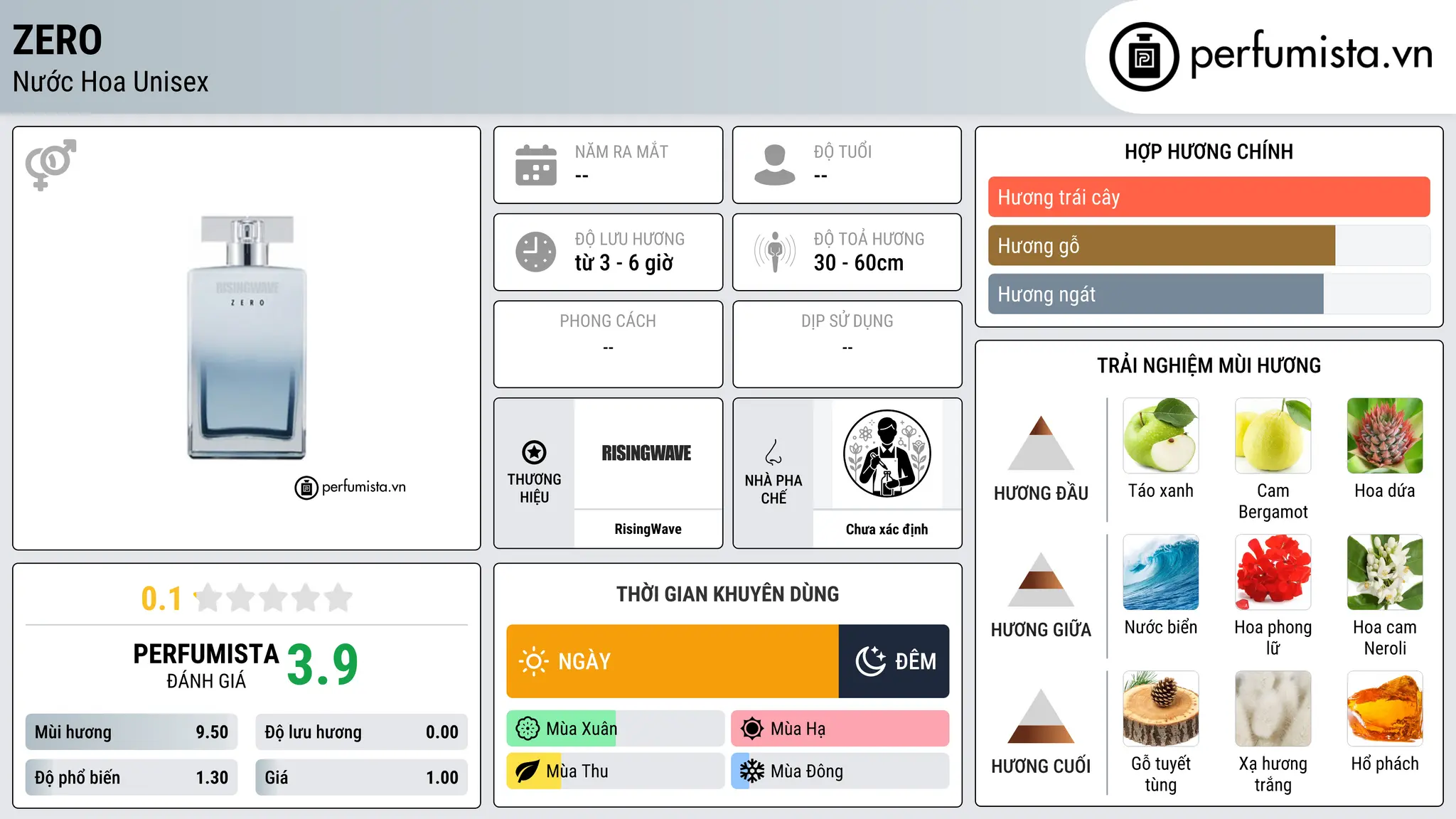The width and height of the screenshot is (1456, 819).
Task: Select the Nước biển wave image
Action: 1161,572
